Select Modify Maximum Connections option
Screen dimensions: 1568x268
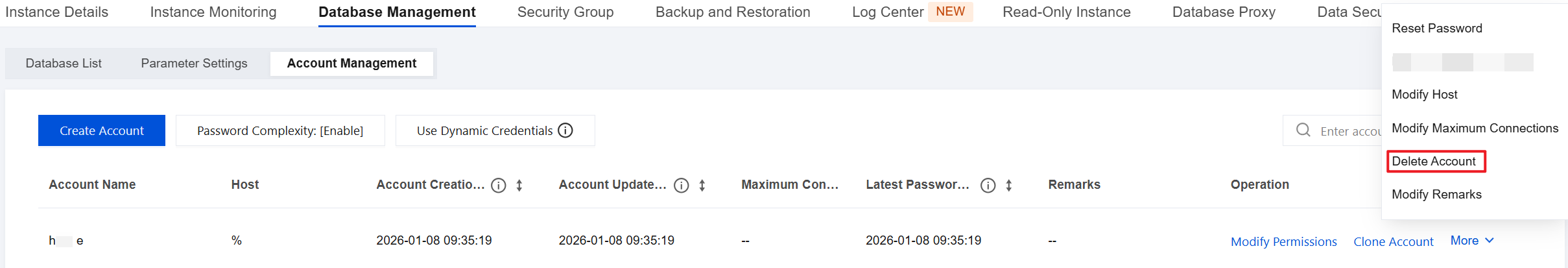[x=1475, y=128]
